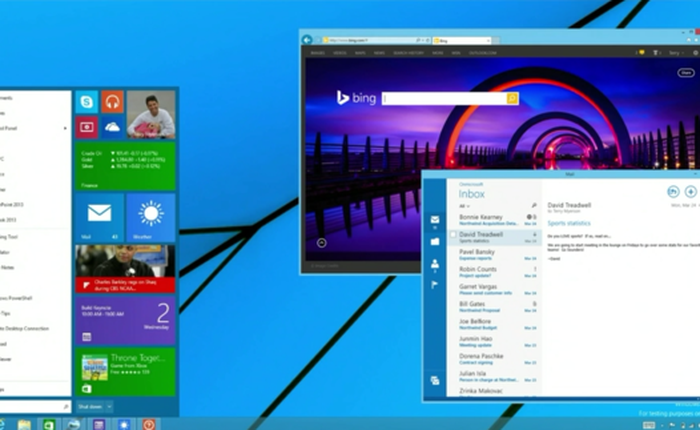The height and width of the screenshot is (430, 700).
Task: Open IMAGES in Bing navigation bar
Action: click(317, 53)
